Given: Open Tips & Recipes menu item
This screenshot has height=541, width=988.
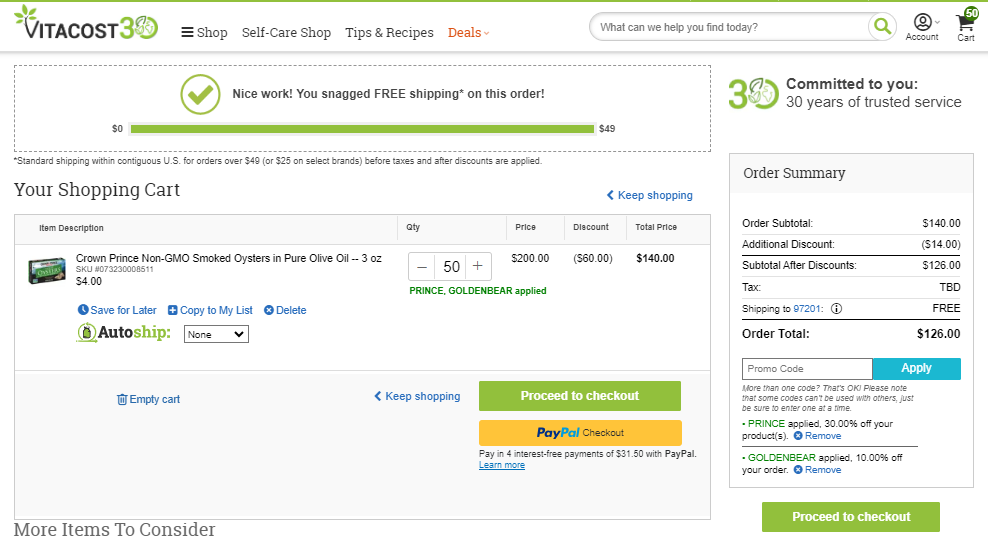Looking at the screenshot, I should pyautogui.click(x=389, y=33).
